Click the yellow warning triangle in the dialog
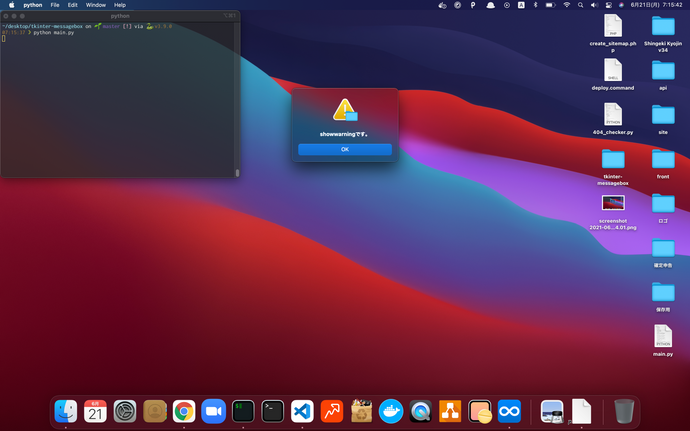The height and width of the screenshot is (431, 690). (344, 109)
